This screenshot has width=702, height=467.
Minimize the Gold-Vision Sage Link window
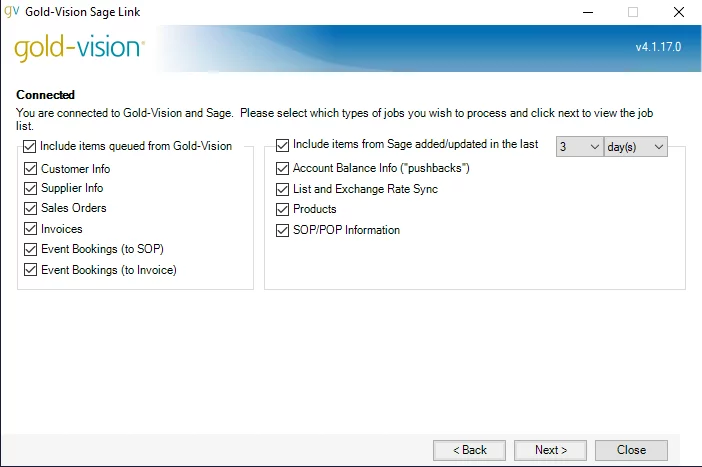coord(588,12)
